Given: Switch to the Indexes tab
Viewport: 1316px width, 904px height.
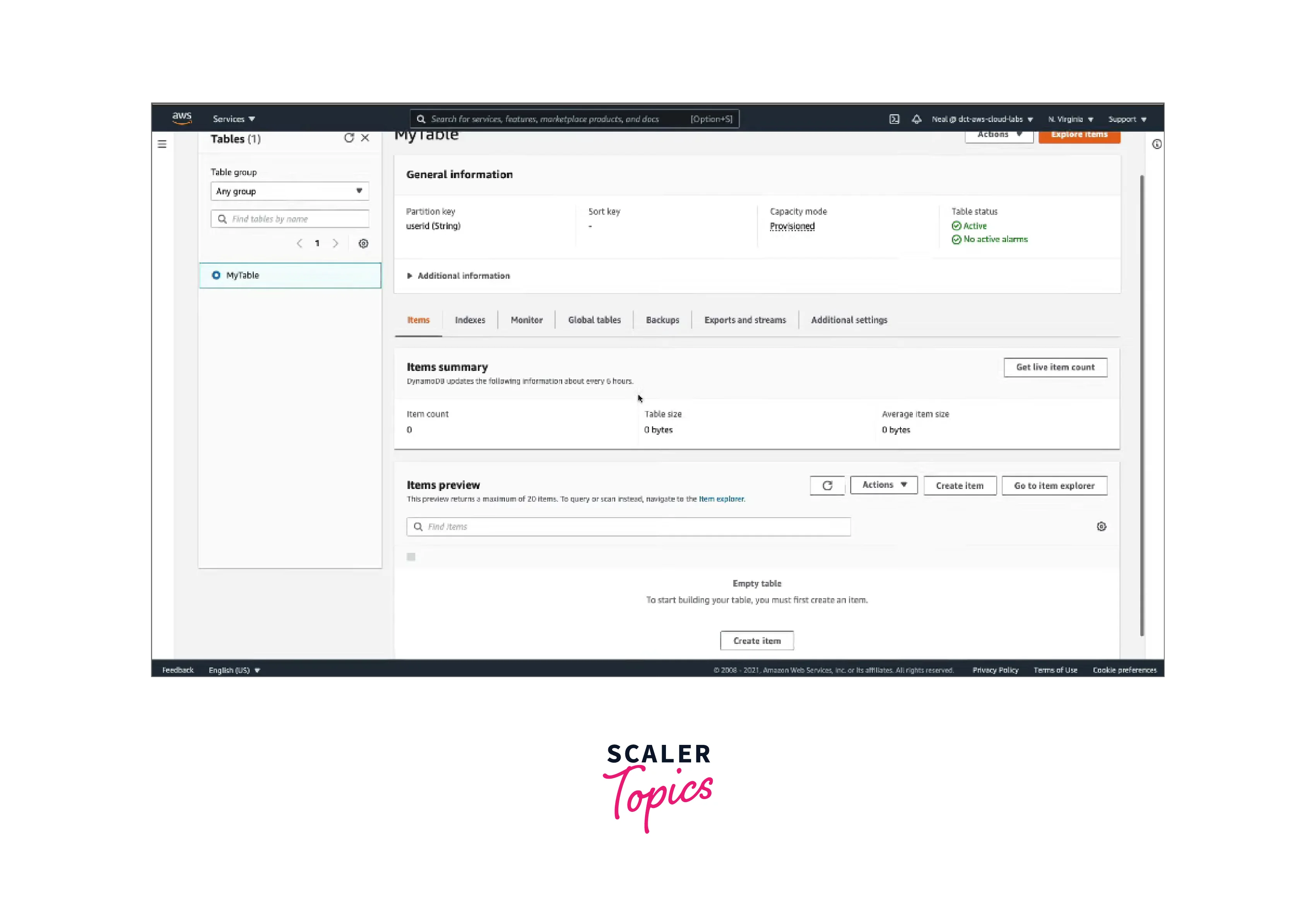Looking at the screenshot, I should 469,320.
